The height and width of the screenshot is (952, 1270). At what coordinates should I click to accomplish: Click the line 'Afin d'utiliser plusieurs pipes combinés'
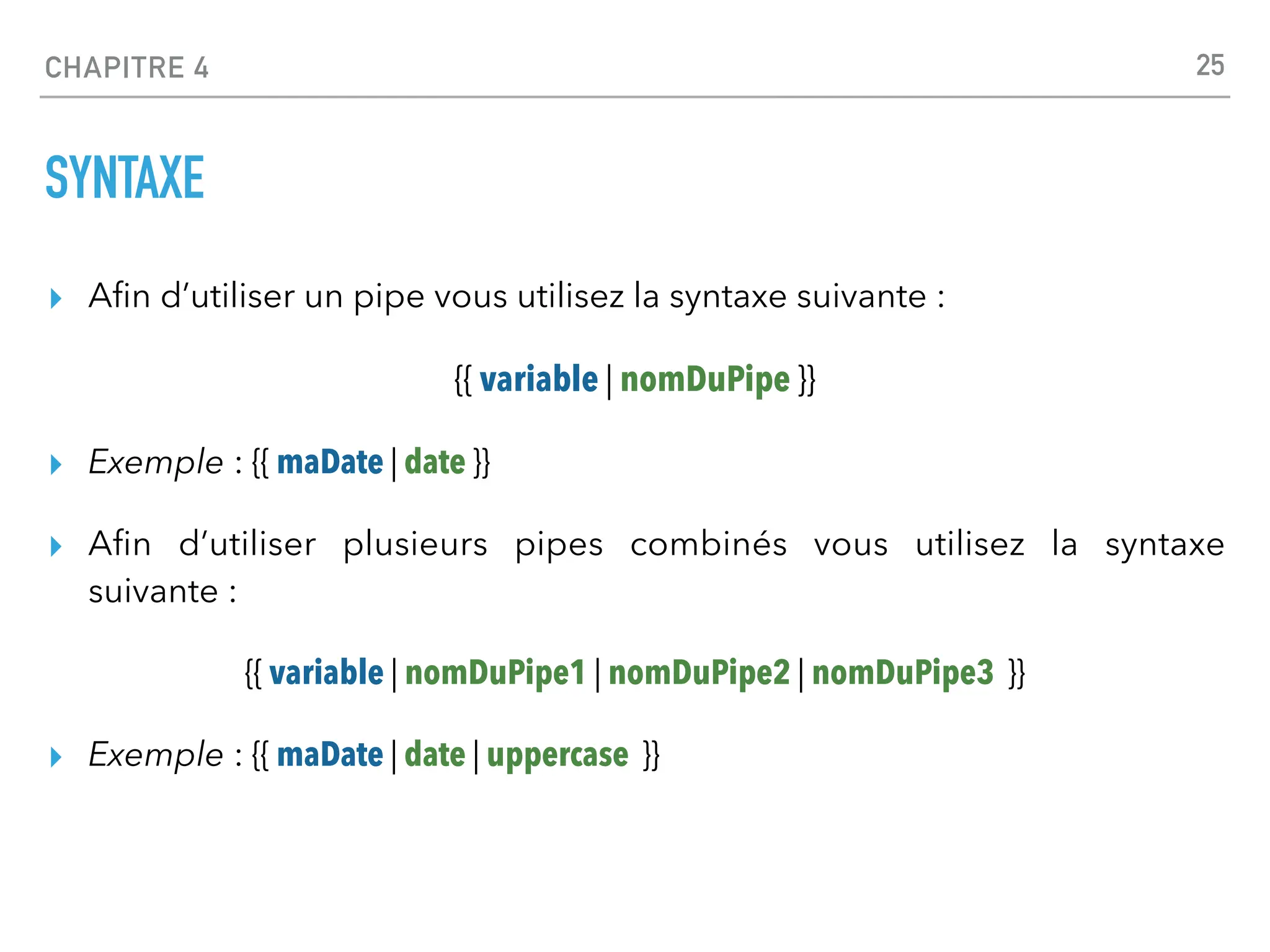click(656, 545)
